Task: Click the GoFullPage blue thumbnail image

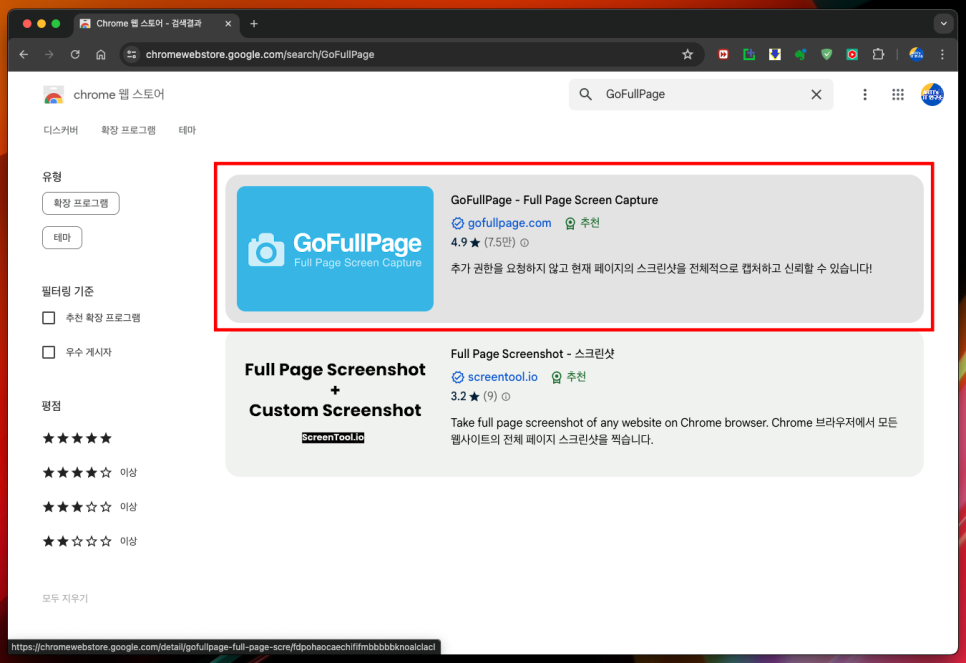Action: pos(335,249)
